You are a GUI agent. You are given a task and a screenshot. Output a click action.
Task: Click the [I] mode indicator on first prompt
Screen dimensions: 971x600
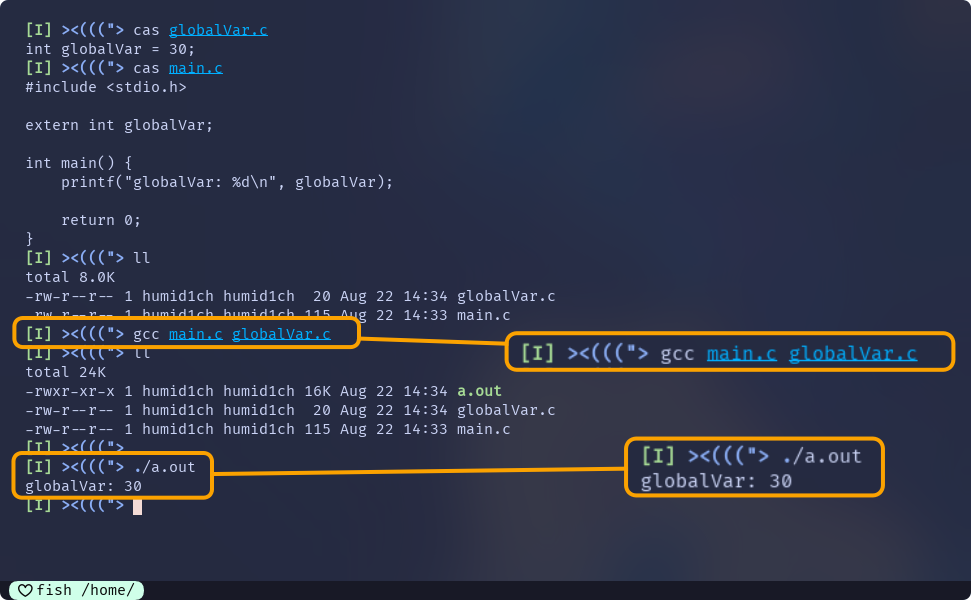[x=38, y=30]
